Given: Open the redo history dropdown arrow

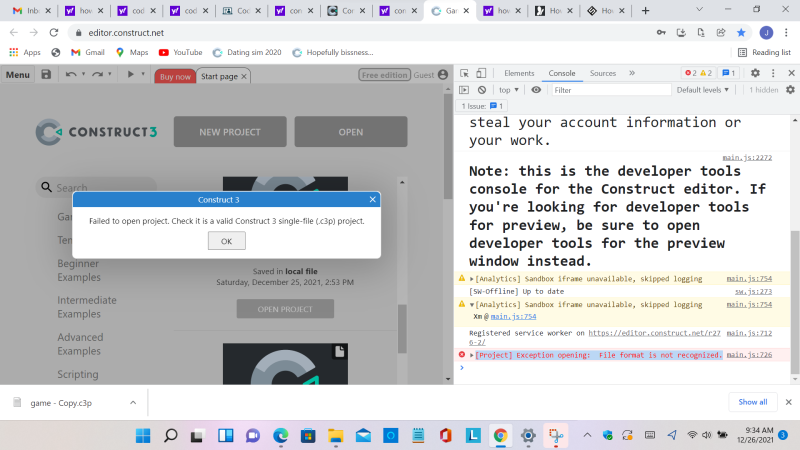Looking at the screenshot, I should (110, 74).
